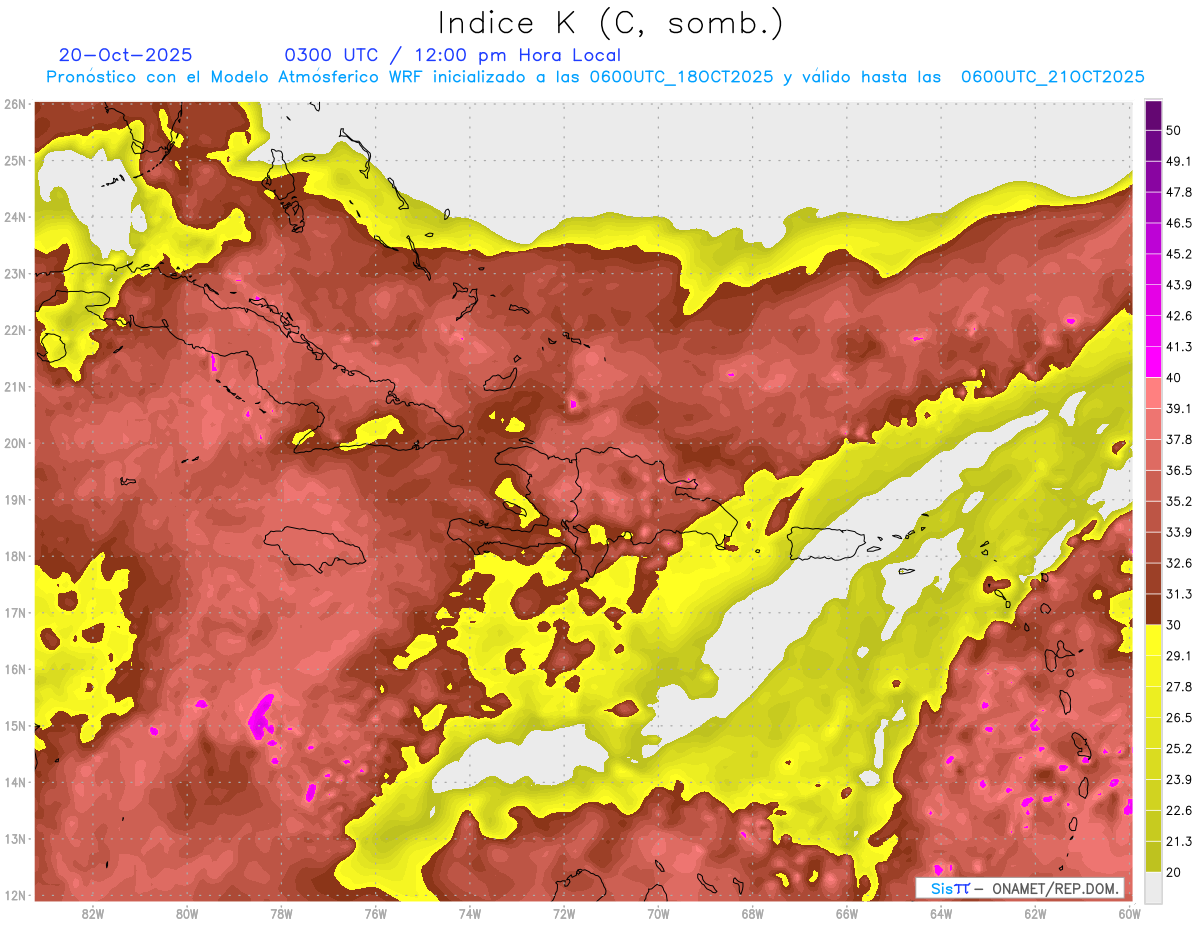
Task: Click the '35.2' color bar label
Action: (x=1179, y=501)
